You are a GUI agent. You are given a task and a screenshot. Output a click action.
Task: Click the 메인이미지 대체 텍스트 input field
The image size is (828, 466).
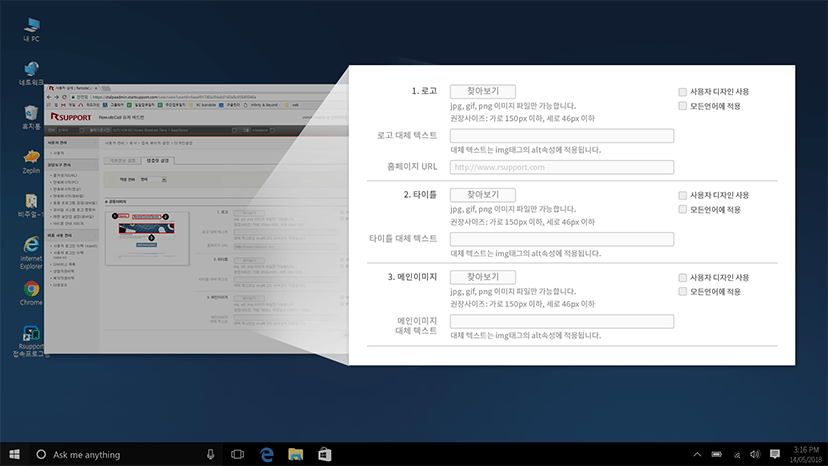(562, 322)
